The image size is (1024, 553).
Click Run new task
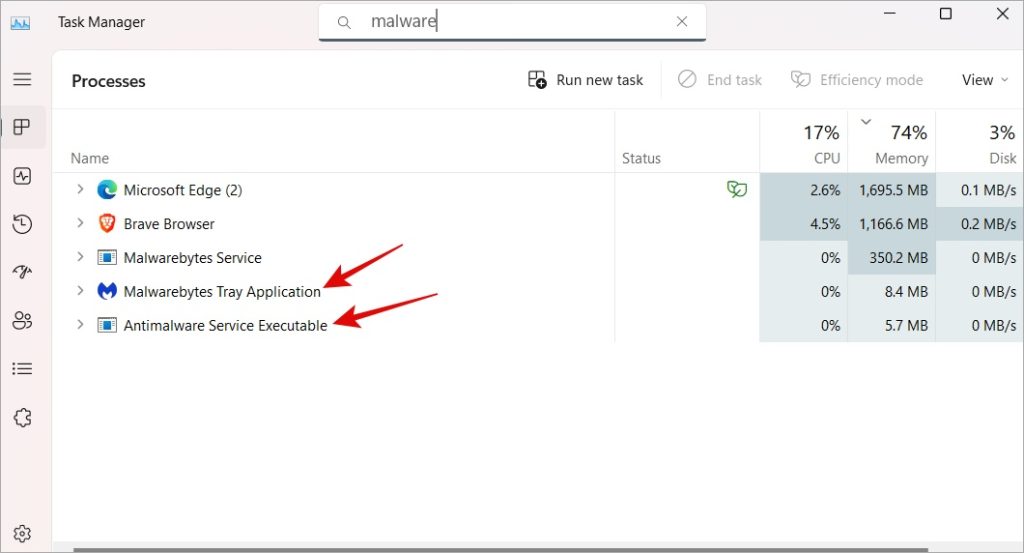[x=585, y=80]
